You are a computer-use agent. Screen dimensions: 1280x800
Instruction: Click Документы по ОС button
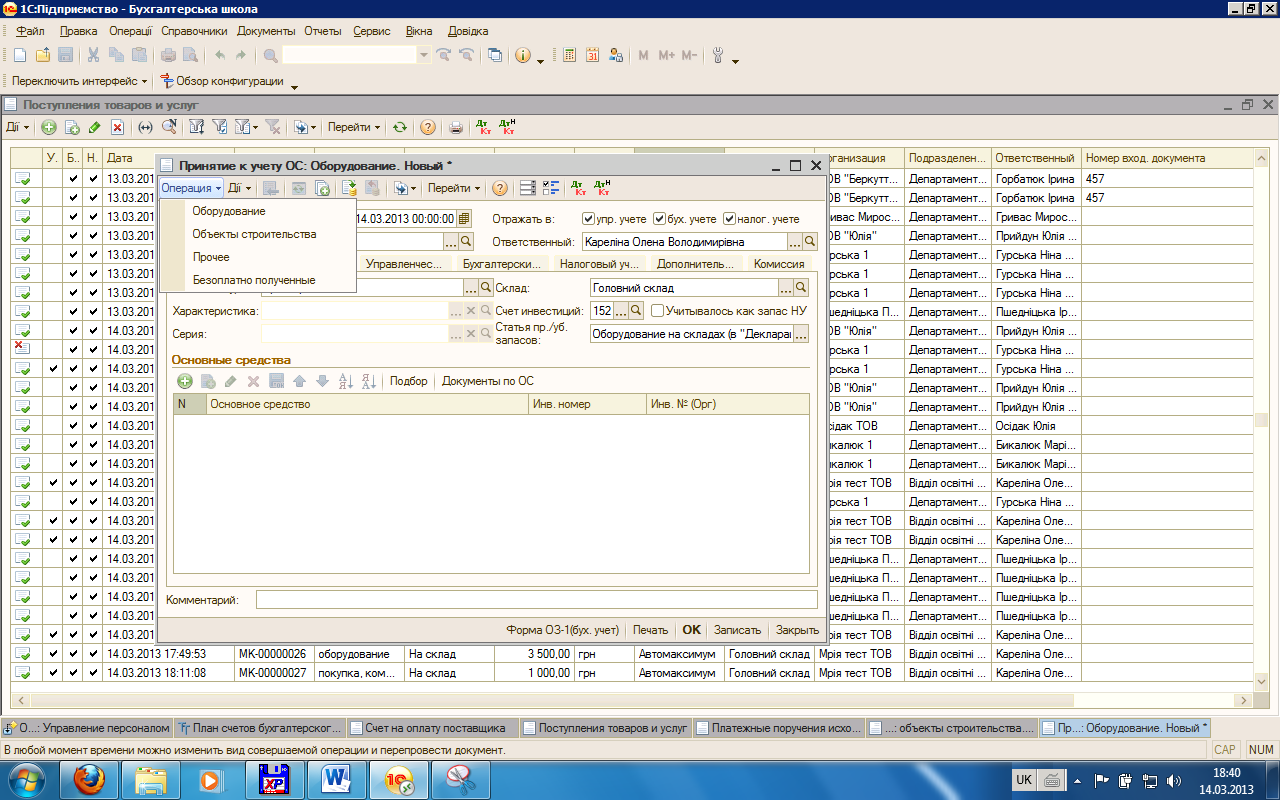(488, 381)
